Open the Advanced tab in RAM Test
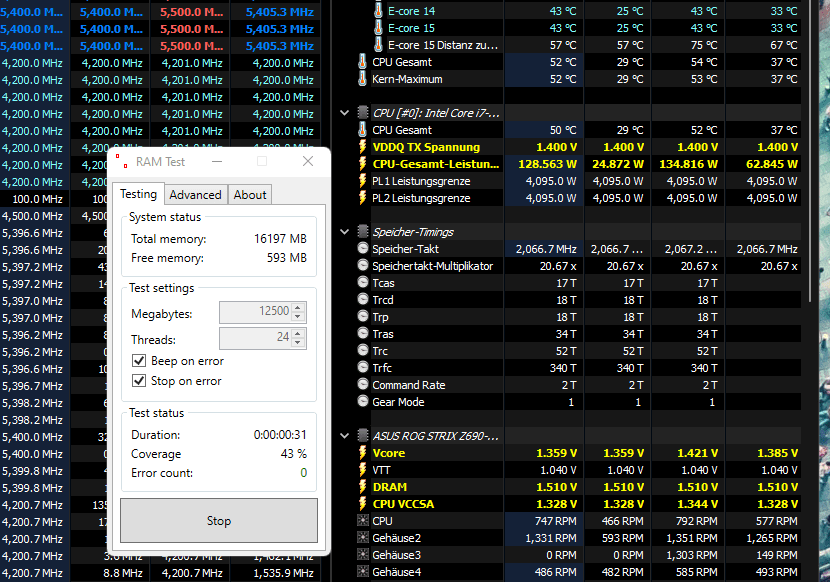Screen dimensions: 830x582 195,195
